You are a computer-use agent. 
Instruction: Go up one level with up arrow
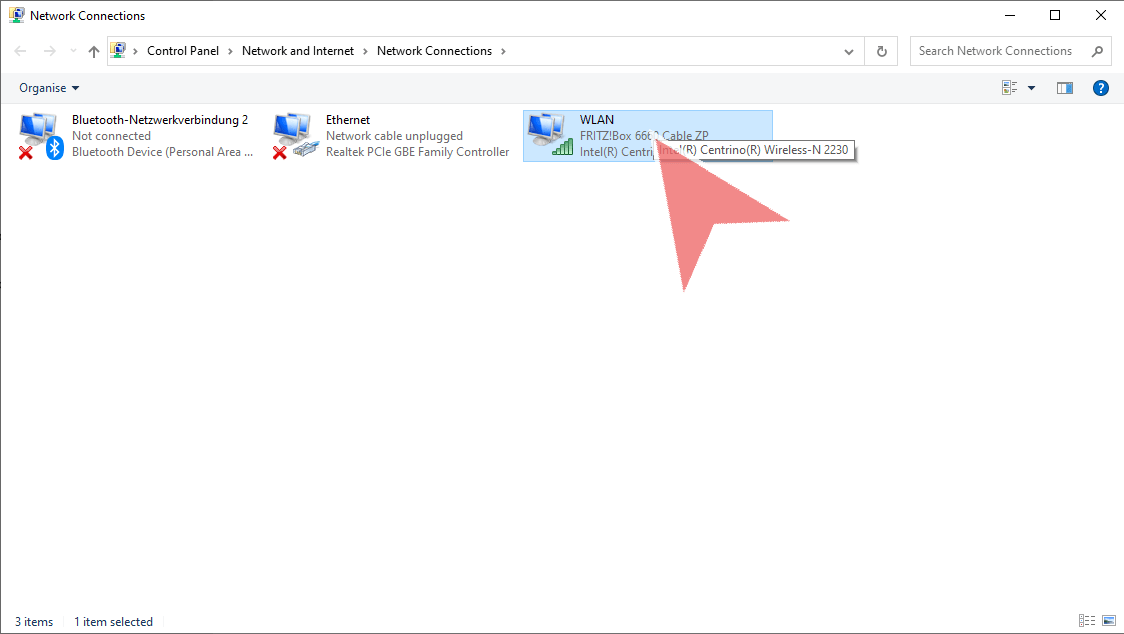[x=94, y=51]
